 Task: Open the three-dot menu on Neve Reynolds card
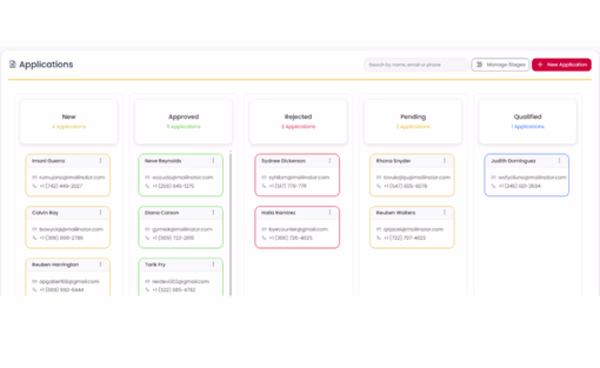click(x=214, y=161)
